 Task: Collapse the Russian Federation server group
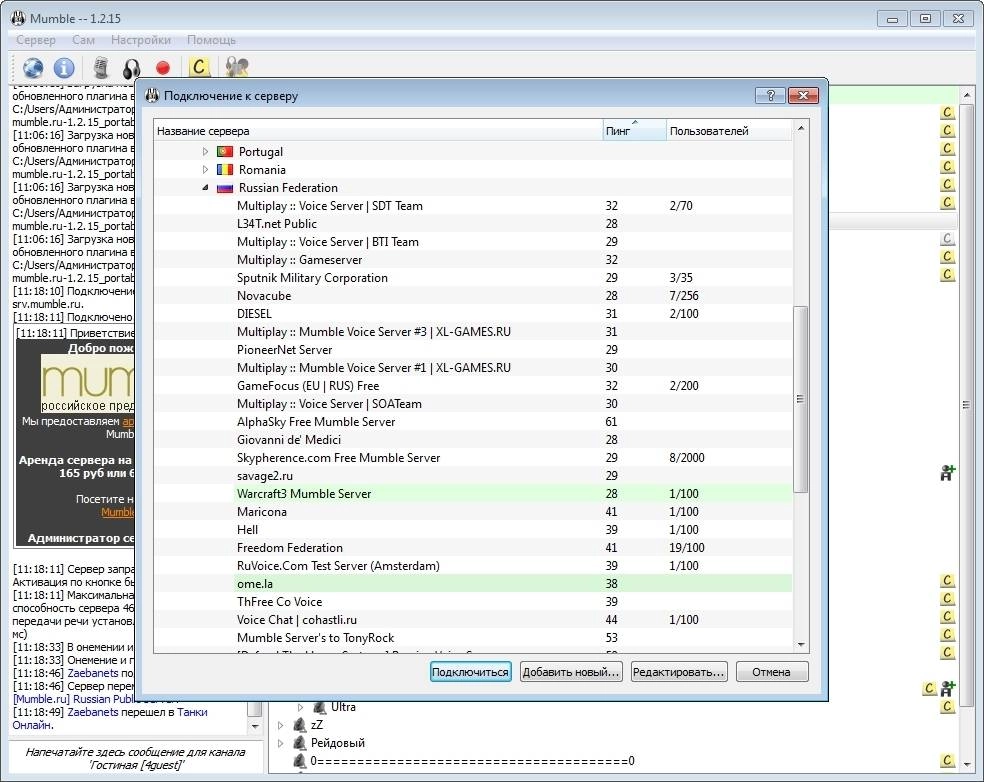point(205,188)
